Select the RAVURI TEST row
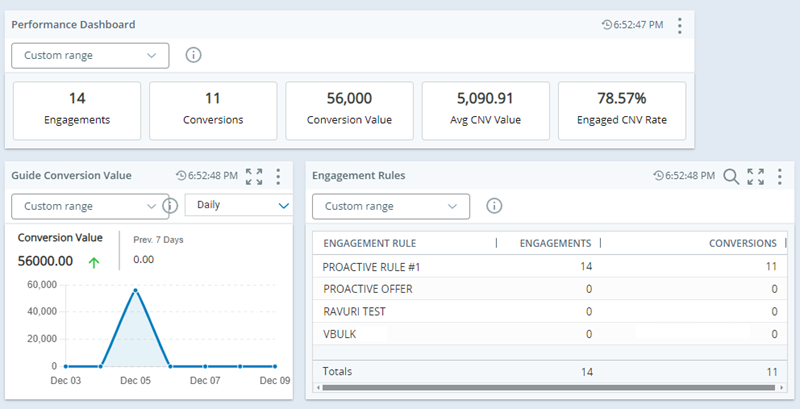Image resolution: width=800 pixels, height=409 pixels. coord(550,312)
